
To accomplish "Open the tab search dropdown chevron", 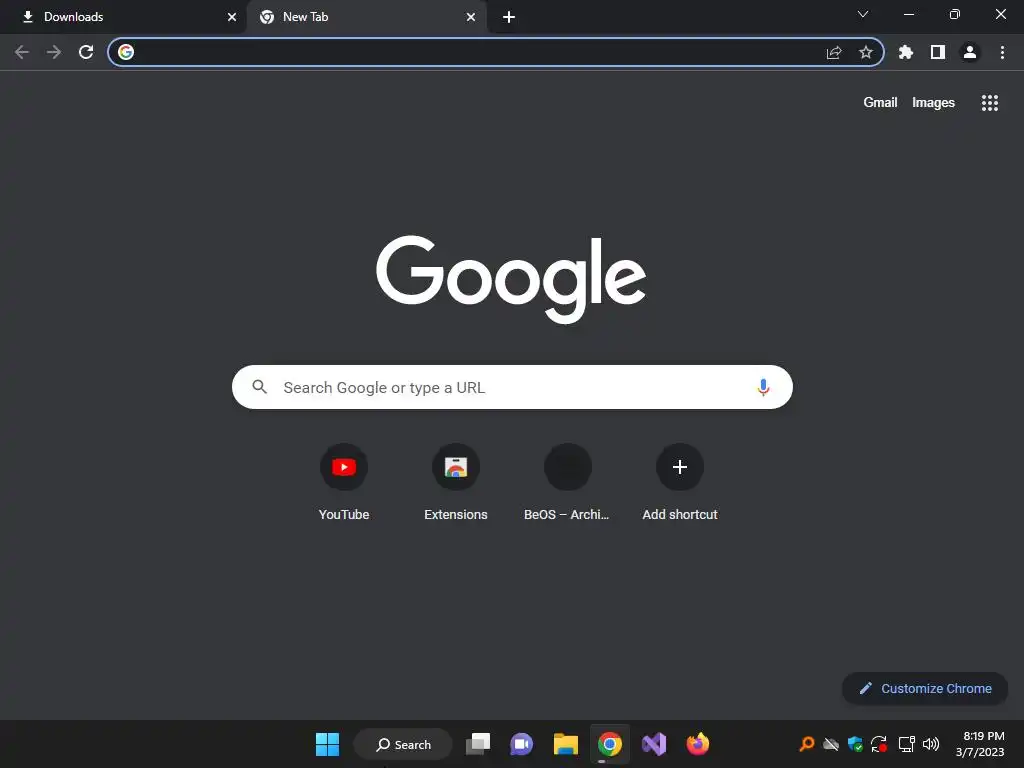I will (x=863, y=14).
